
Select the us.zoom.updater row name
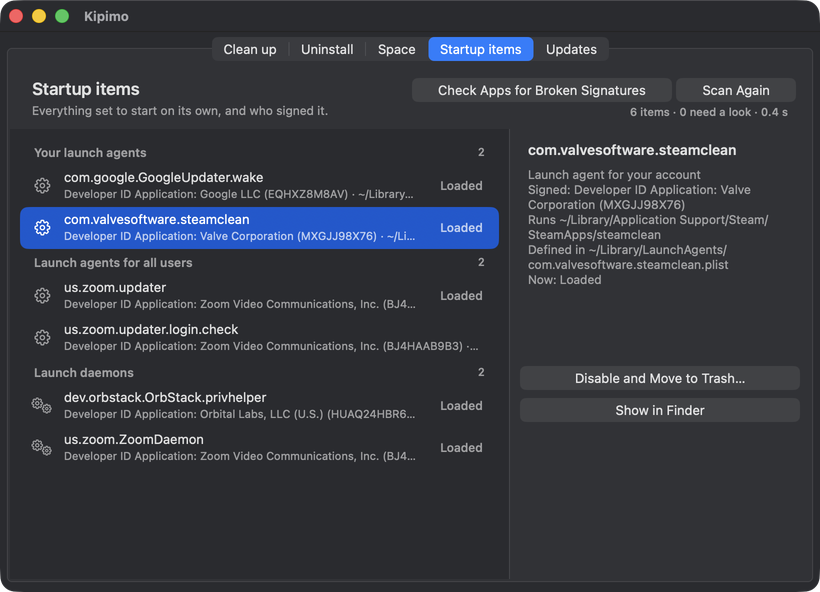click(115, 287)
